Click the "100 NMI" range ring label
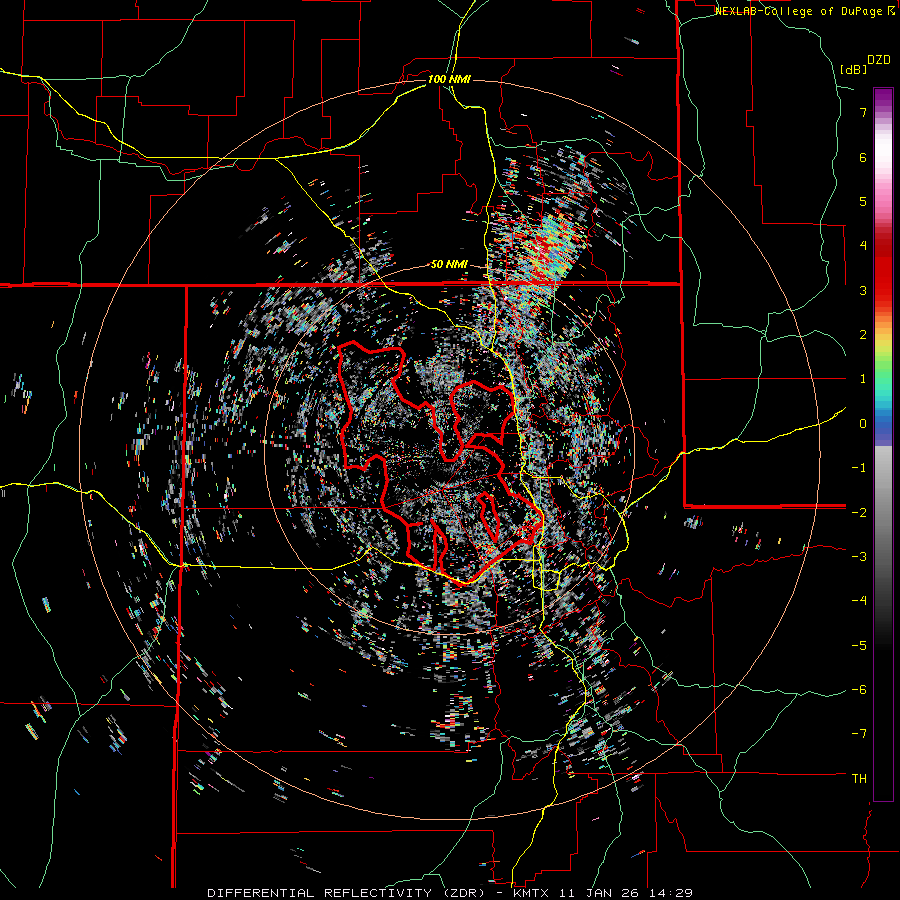Image resolution: width=900 pixels, height=900 pixels. tap(449, 79)
